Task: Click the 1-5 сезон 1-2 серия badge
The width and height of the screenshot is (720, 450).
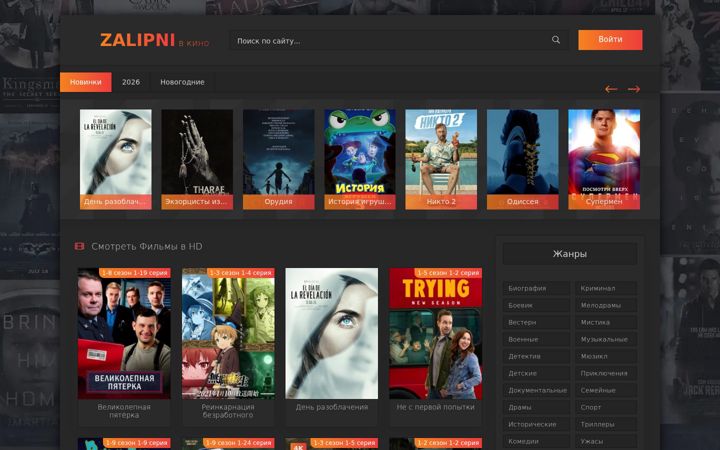Action: (x=448, y=273)
